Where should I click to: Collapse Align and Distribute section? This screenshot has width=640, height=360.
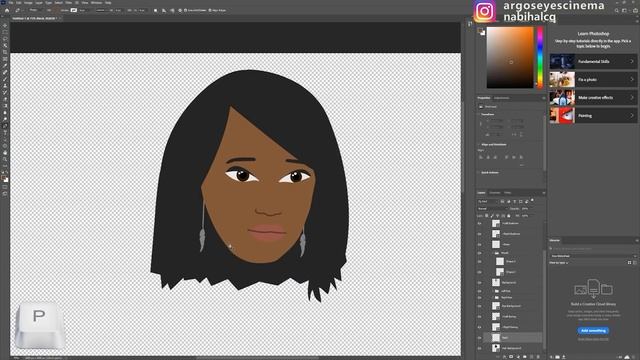tap(479, 144)
